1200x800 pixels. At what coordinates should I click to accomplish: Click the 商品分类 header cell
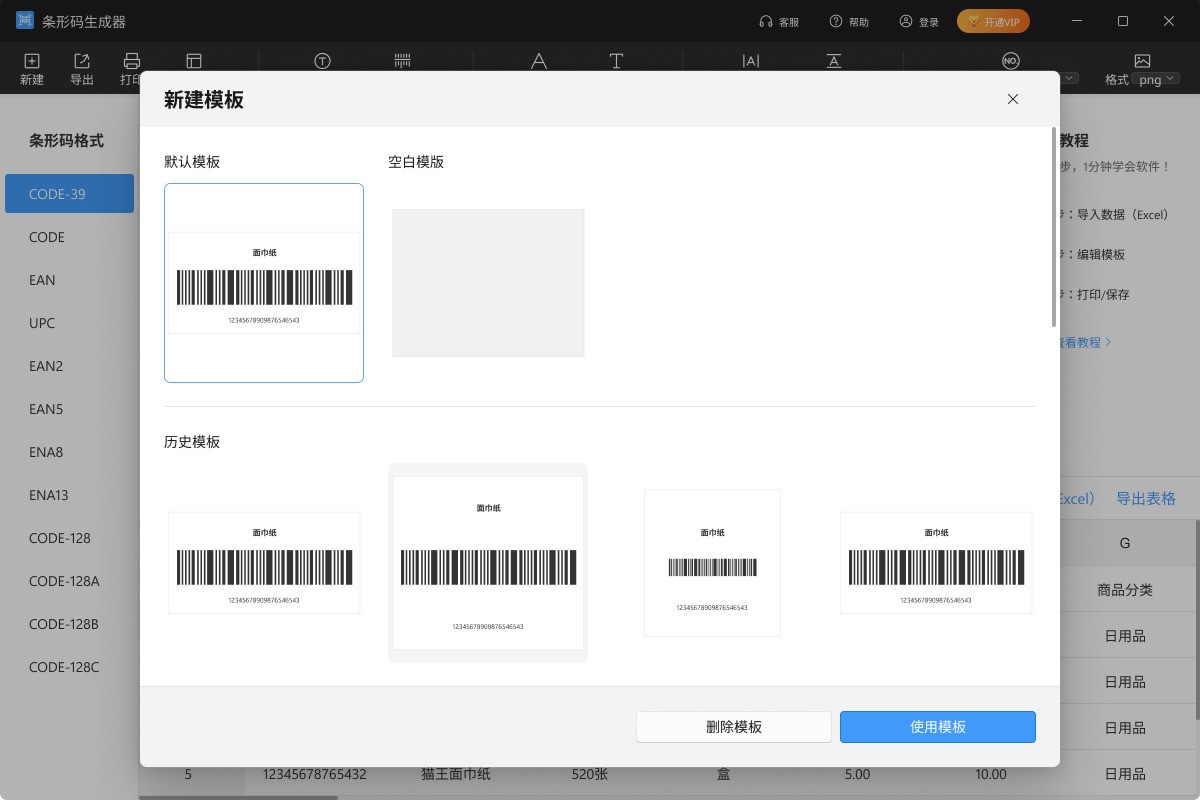[x=1125, y=590]
